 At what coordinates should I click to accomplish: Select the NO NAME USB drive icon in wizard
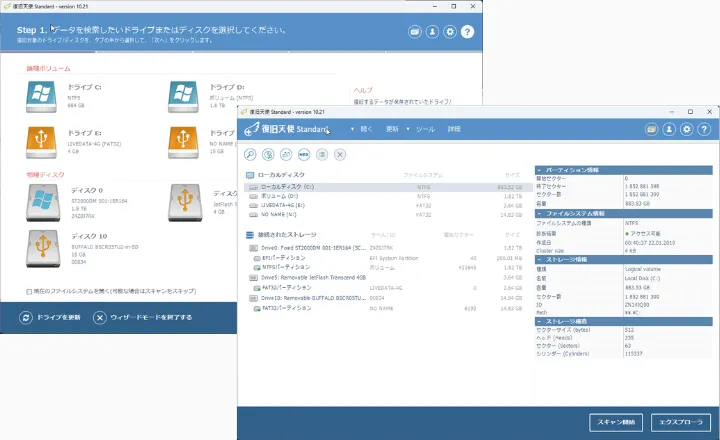pyautogui.click(x=183, y=142)
